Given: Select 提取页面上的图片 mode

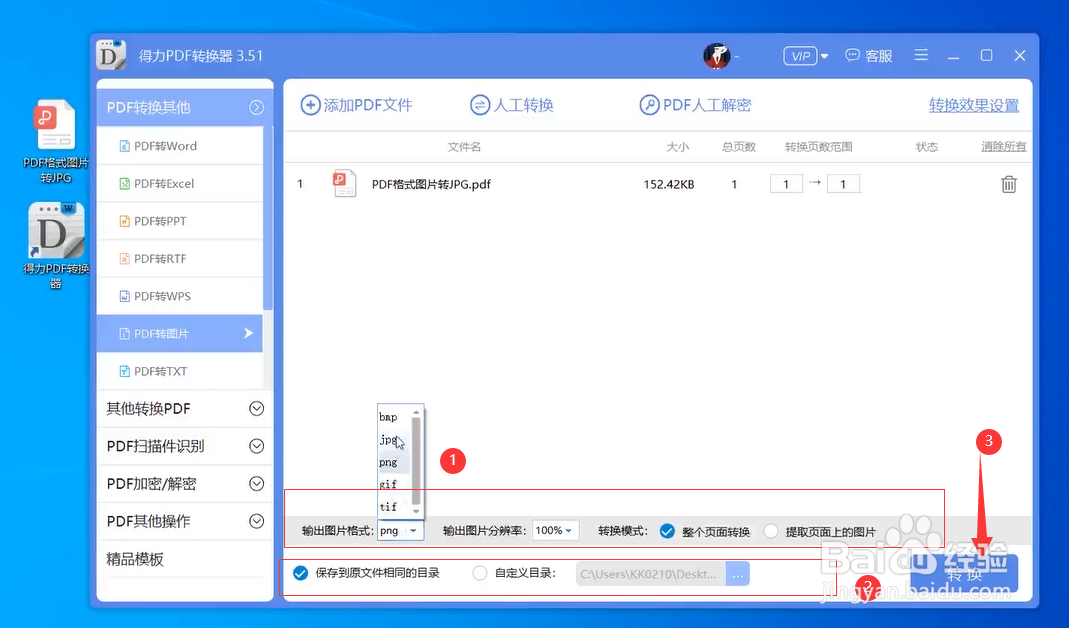Looking at the screenshot, I should click(771, 531).
